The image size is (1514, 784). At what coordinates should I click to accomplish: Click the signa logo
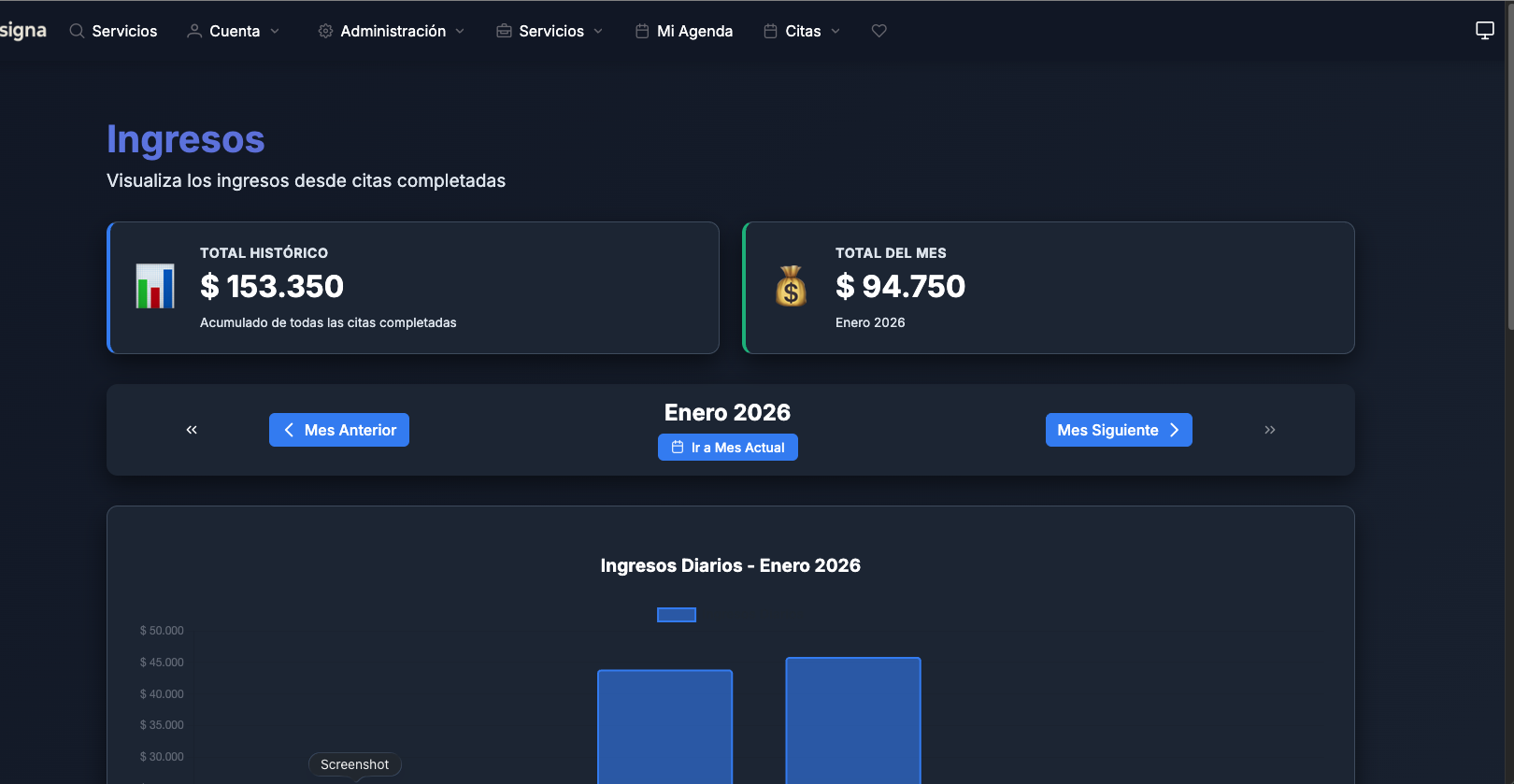pyautogui.click(x=22, y=30)
